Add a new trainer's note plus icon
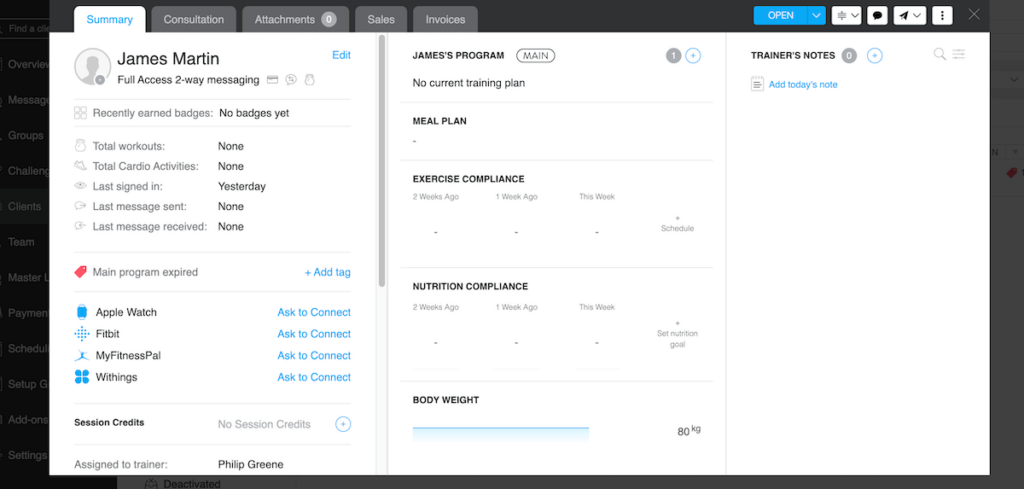Viewport: 1024px width, 489px height. [x=875, y=56]
